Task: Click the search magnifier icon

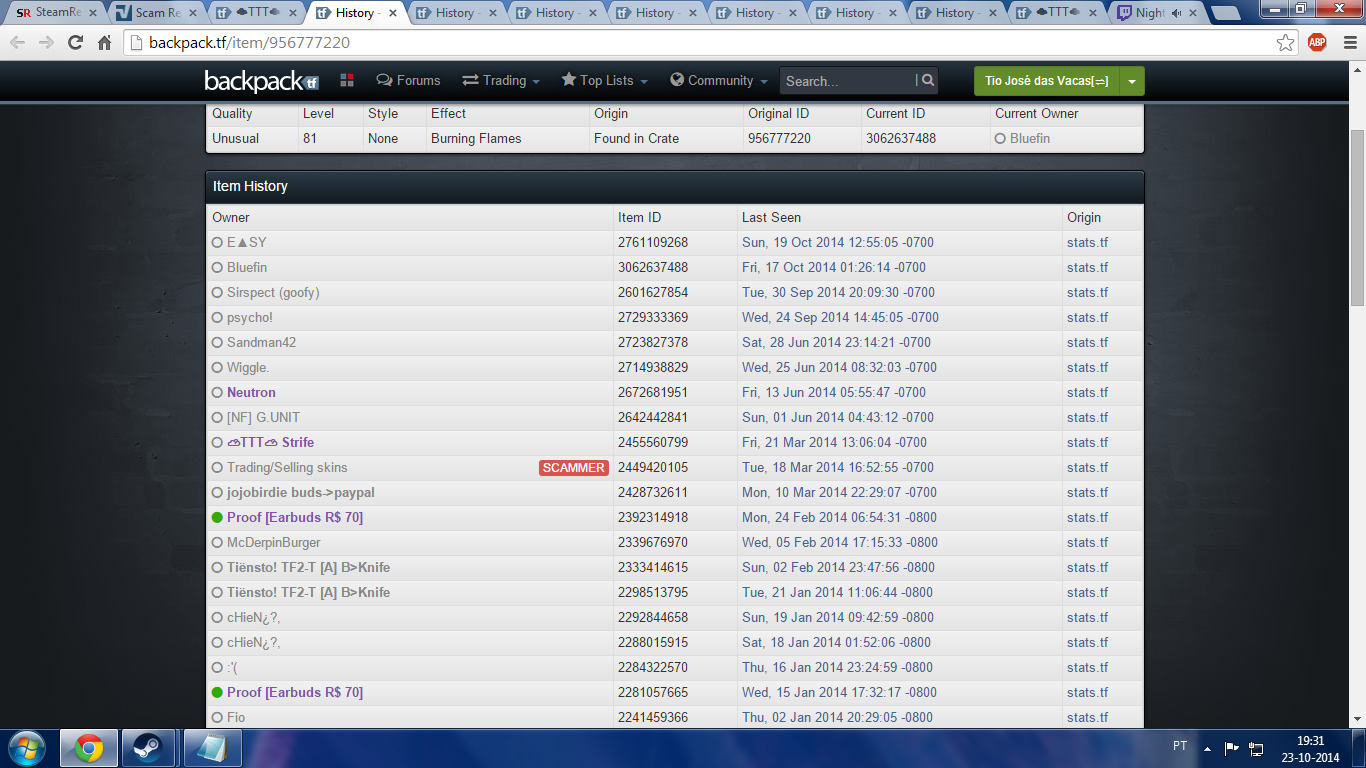Action: point(928,81)
